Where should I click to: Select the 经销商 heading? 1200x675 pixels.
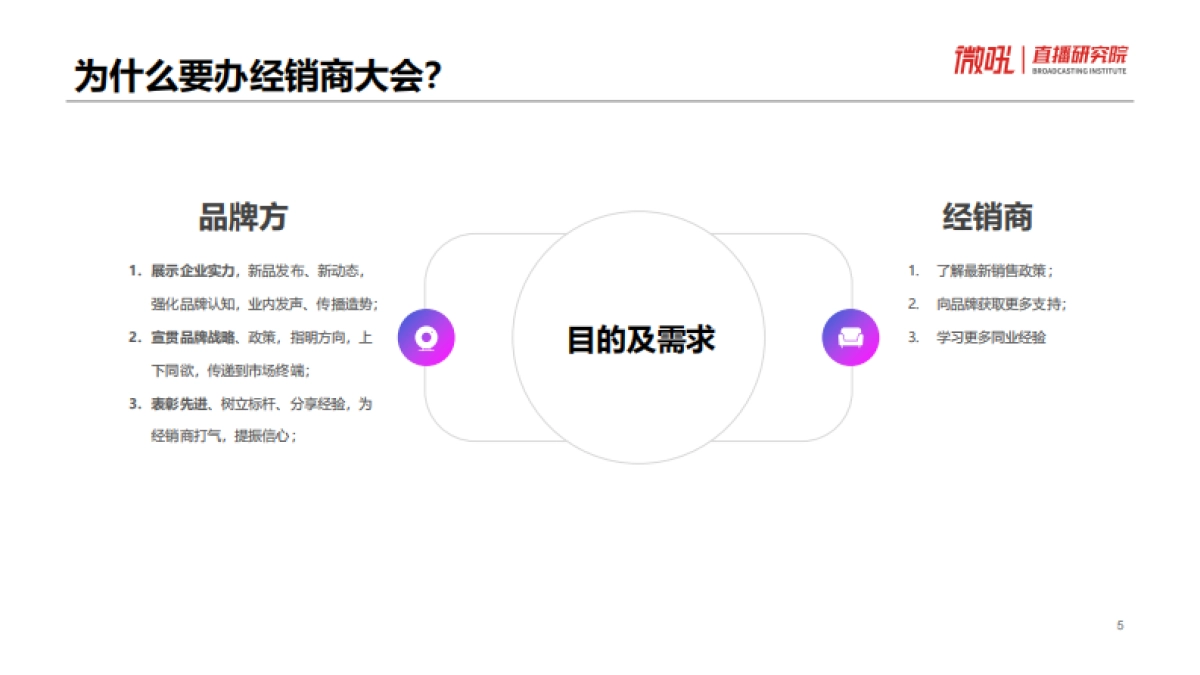coord(989,213)
